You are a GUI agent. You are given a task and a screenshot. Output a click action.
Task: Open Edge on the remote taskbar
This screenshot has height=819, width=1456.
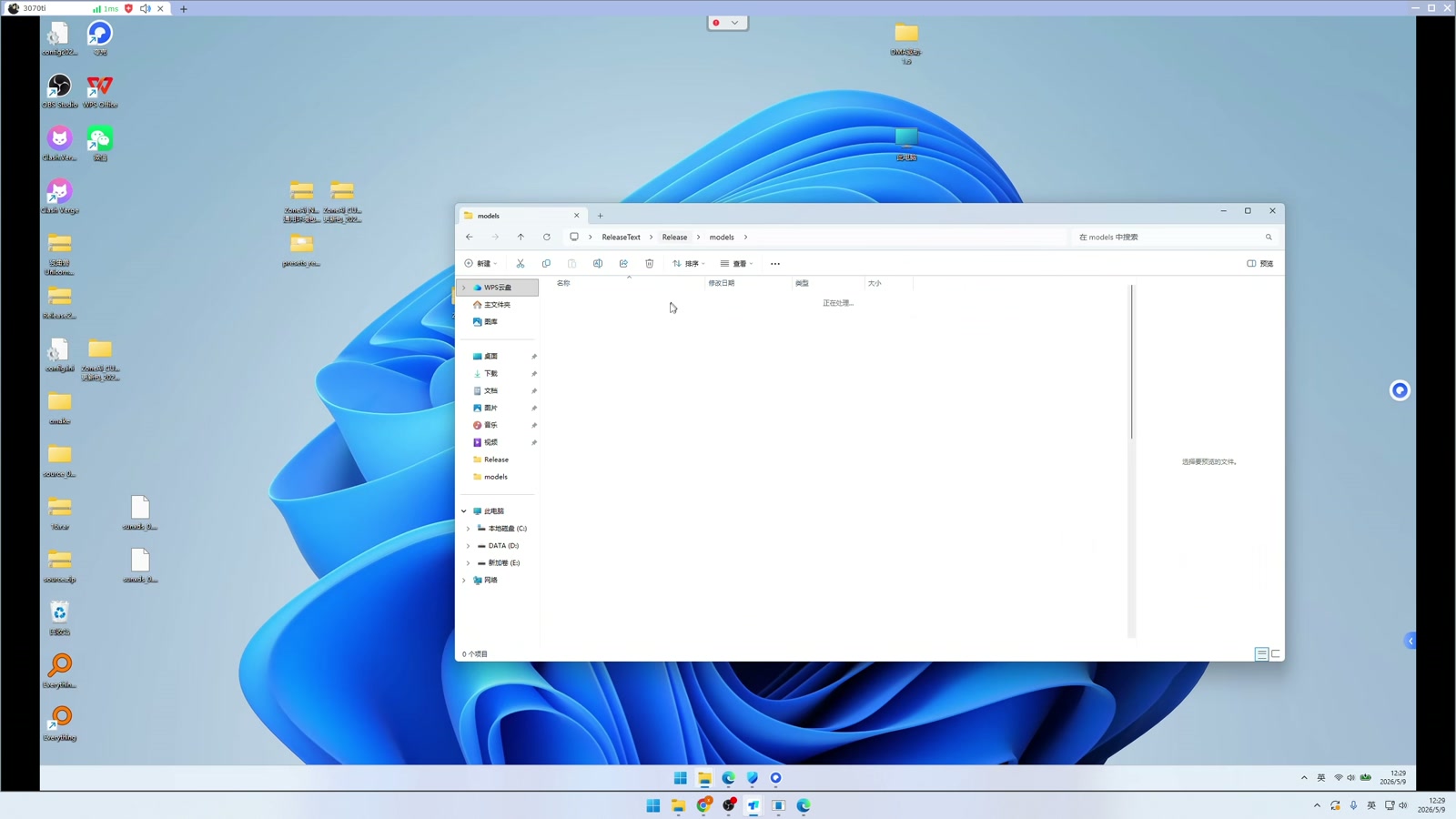click(x=728, y=778)
